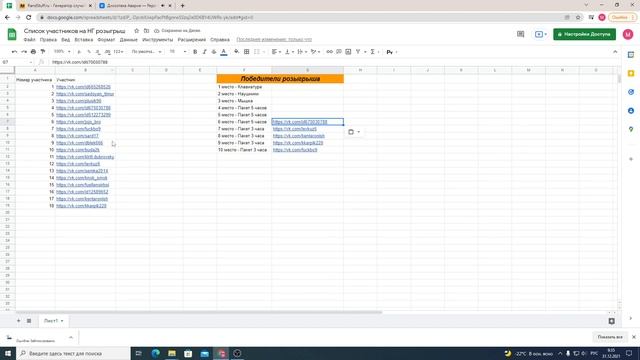Open the 10 место winner link
The image size is (640, 360).
pos(295,150)
